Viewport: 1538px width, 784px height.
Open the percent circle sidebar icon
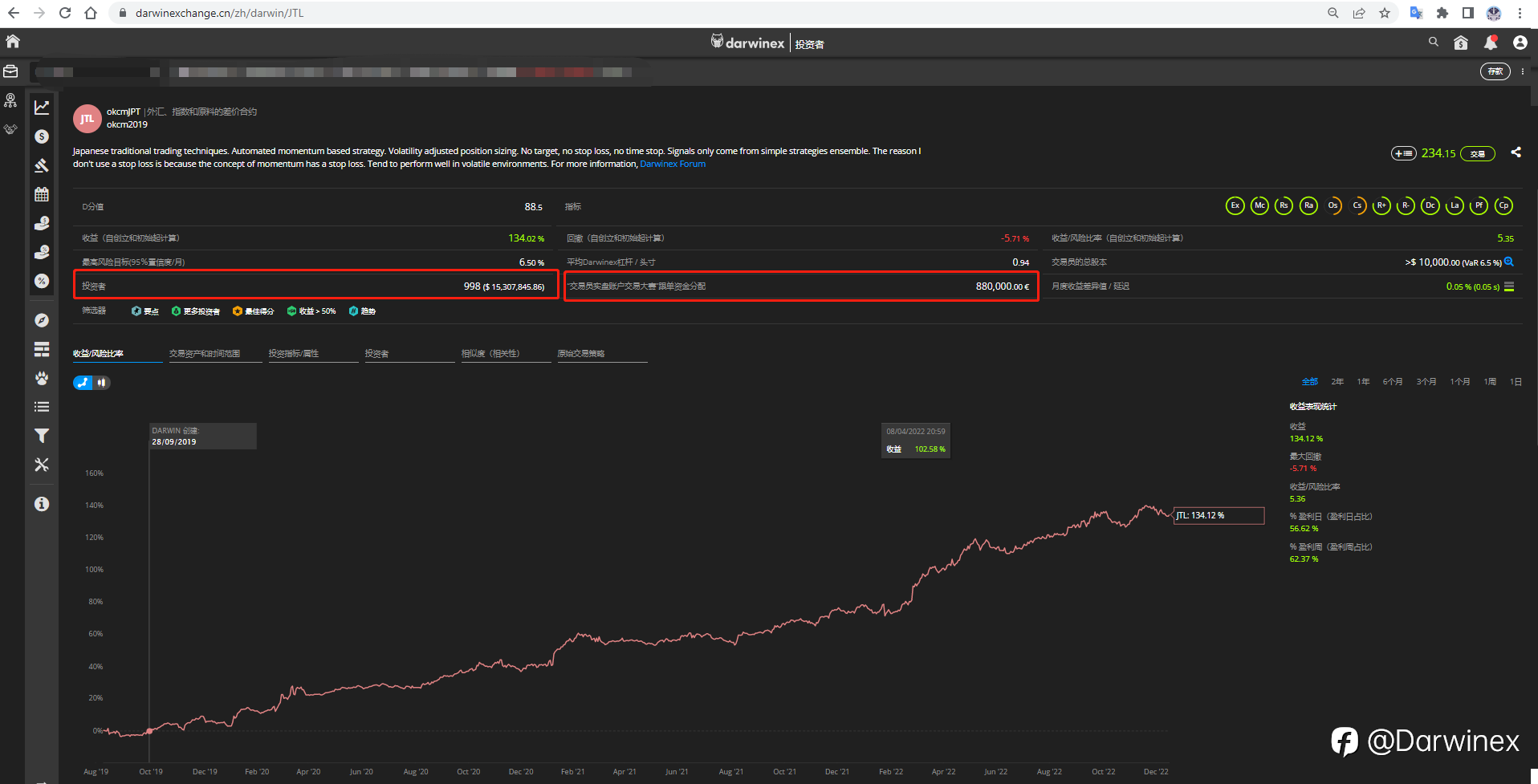(x=42, y=281)
